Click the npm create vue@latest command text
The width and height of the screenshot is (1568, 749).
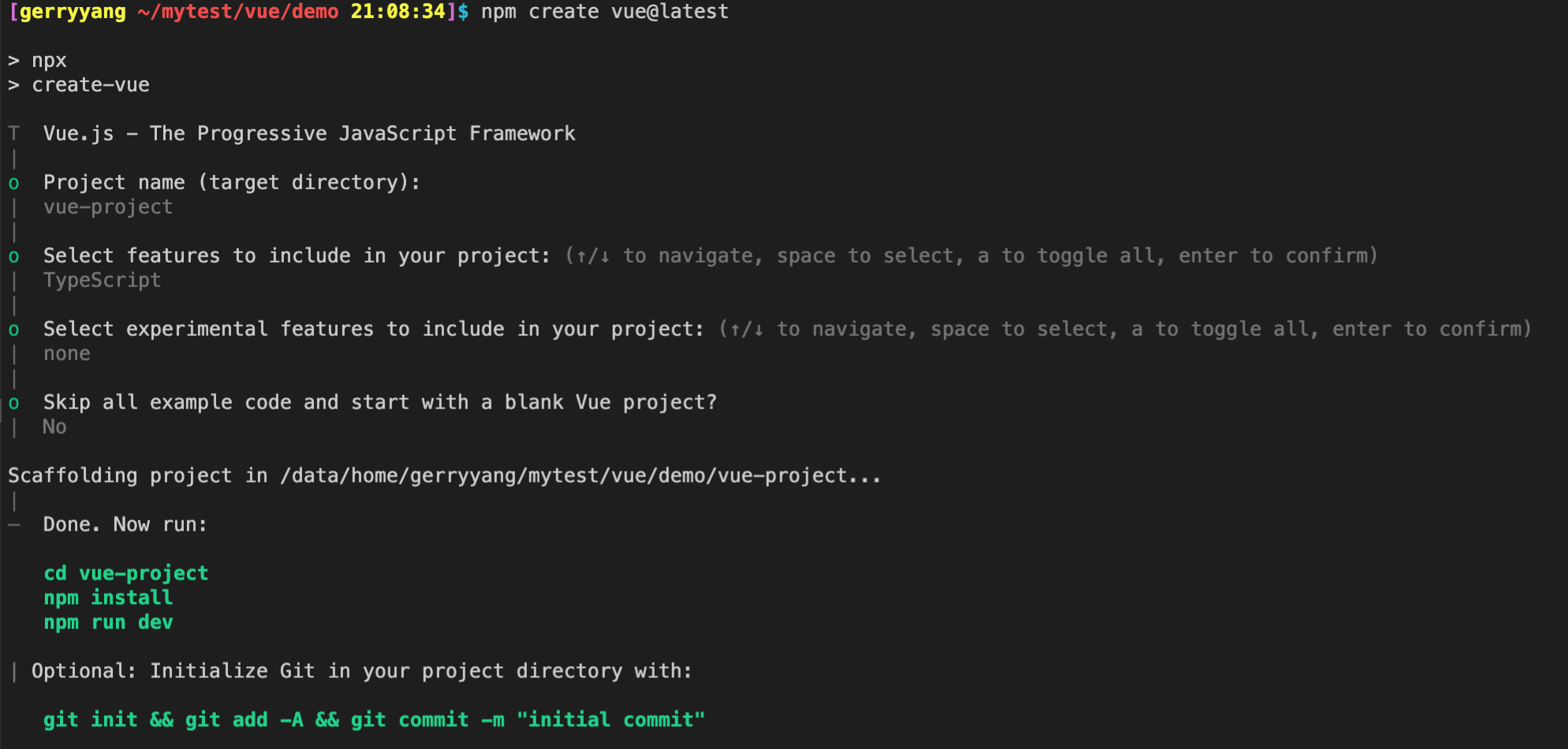pos(605,12)
